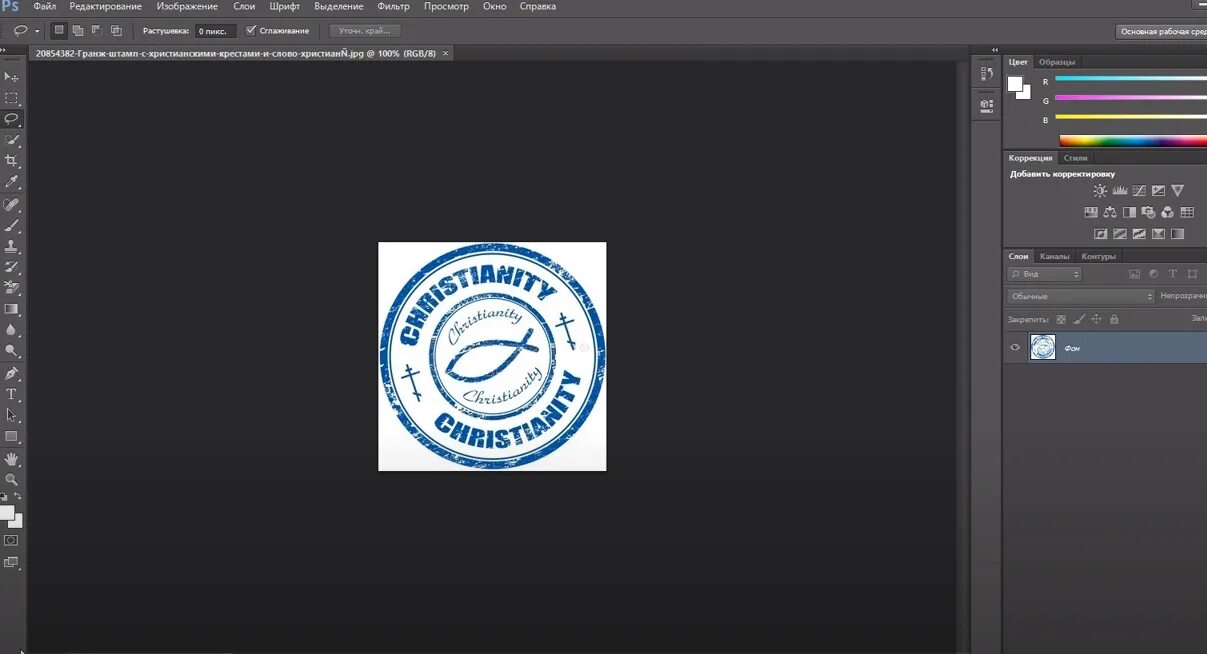Change the screen mode

(x=11, y=562)
